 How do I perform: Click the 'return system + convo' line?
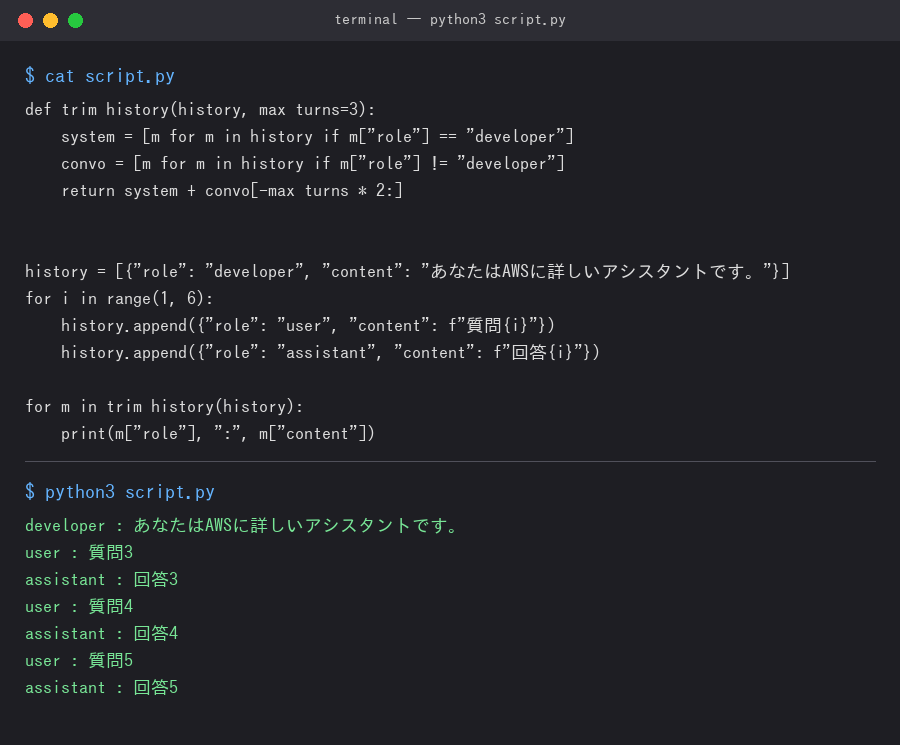point(232,191)
